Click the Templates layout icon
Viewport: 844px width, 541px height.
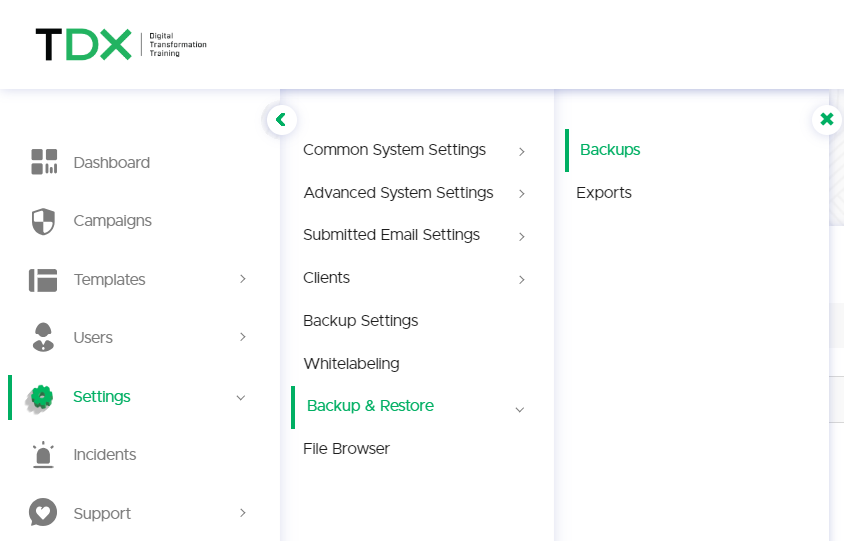tap(43, 280)
